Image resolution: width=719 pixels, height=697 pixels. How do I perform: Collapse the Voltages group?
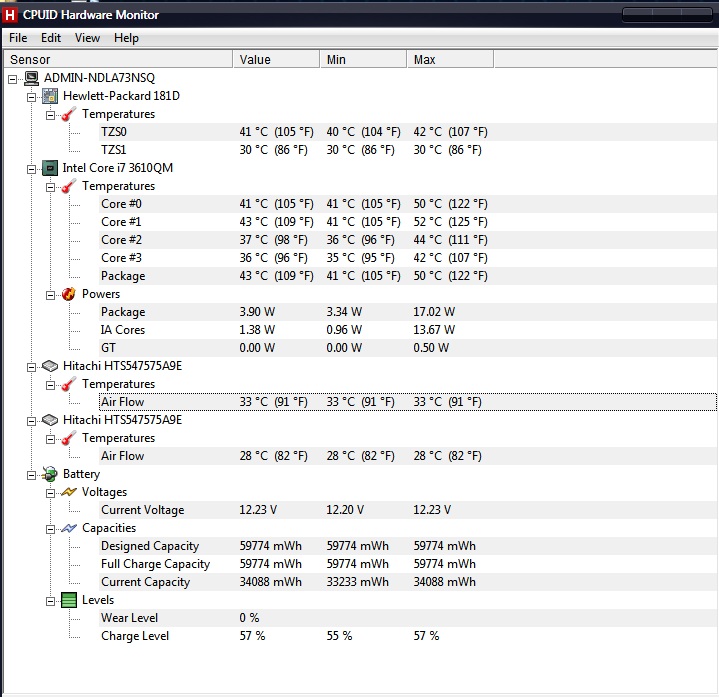point(50,493)
